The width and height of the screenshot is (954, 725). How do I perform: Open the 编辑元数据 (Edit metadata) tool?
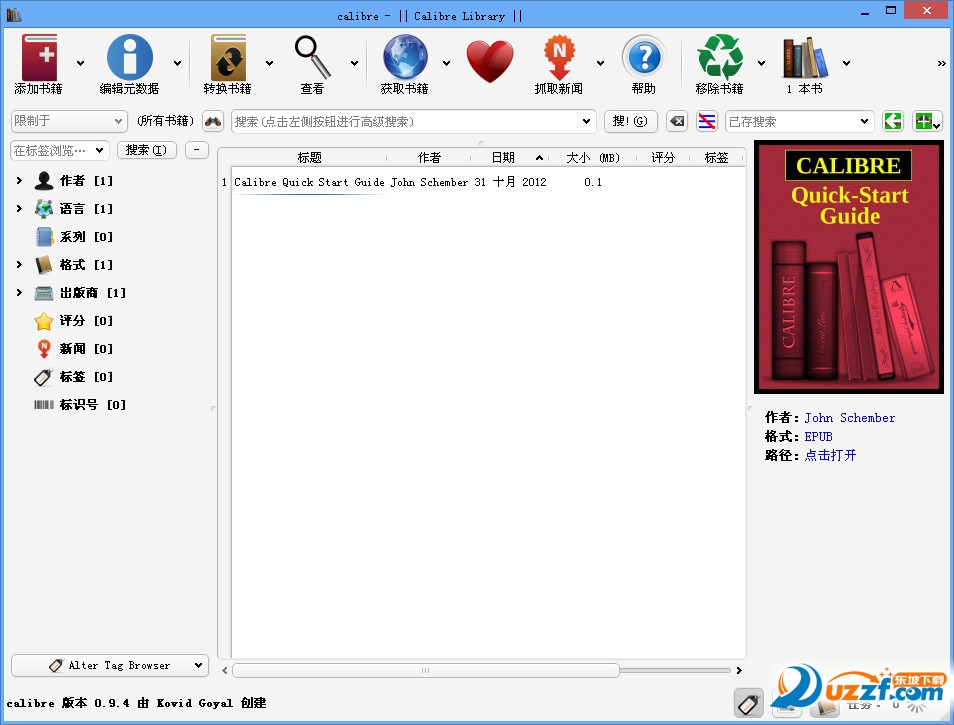click(x=132, y=58)
